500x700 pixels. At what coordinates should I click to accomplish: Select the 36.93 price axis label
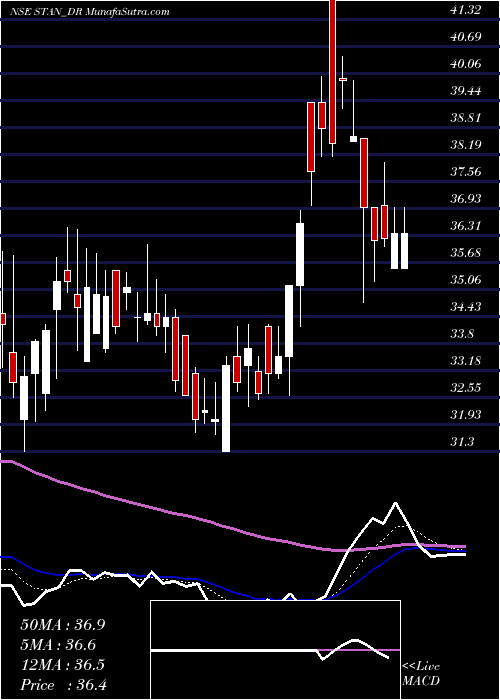click(x=466, y=199)
